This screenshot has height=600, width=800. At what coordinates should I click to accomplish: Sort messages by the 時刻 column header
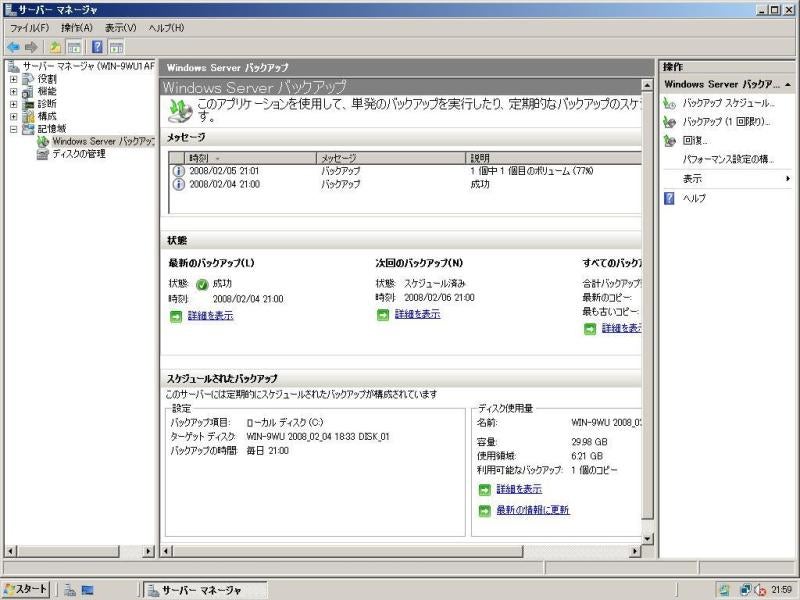click(x=250, y=158)
